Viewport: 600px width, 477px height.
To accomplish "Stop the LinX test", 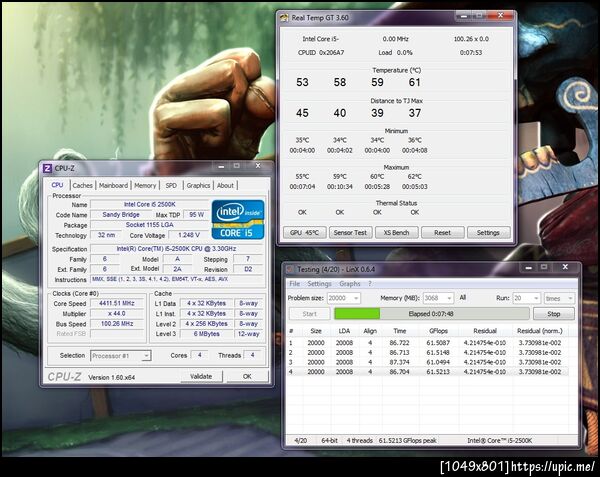I will click(554, 314).
